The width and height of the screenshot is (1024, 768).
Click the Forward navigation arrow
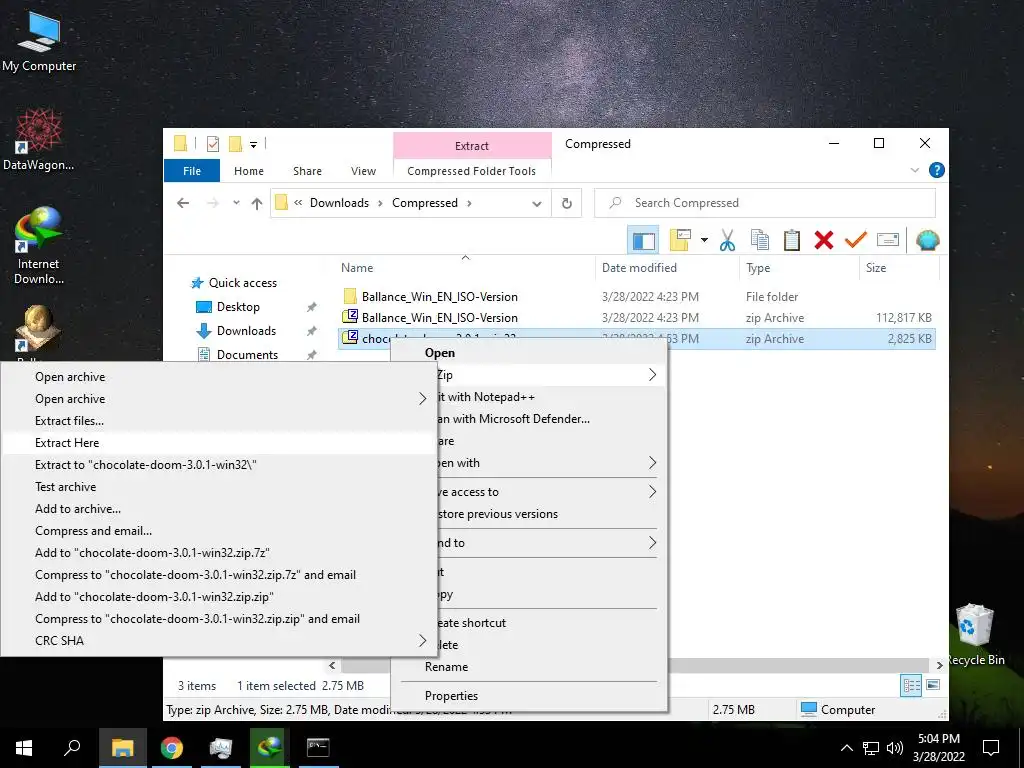pos(212,203)
